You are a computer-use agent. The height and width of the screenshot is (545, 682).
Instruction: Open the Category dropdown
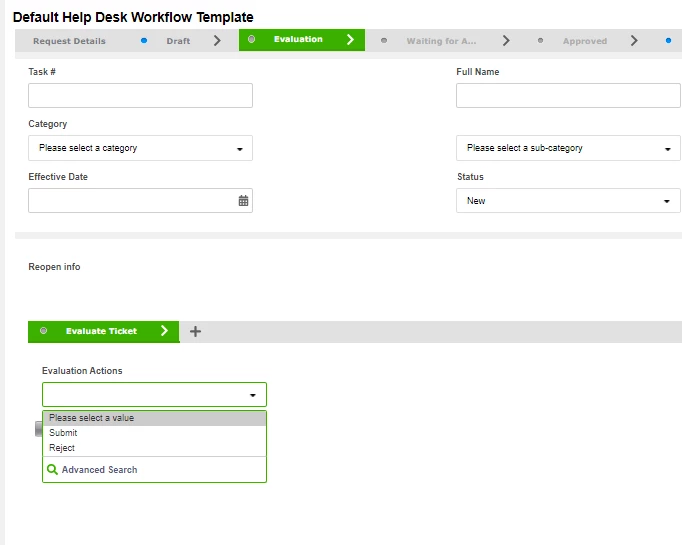(140, 148)
